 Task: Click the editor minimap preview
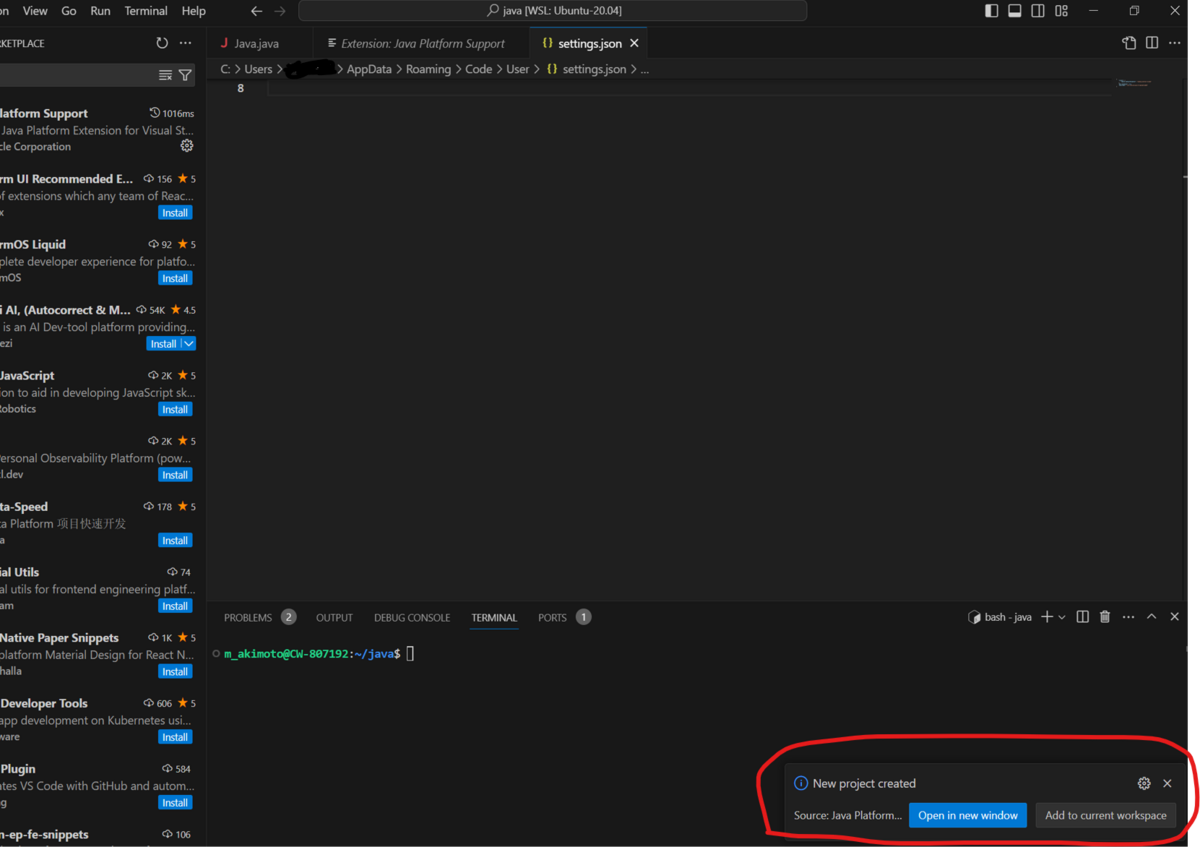1134,83
